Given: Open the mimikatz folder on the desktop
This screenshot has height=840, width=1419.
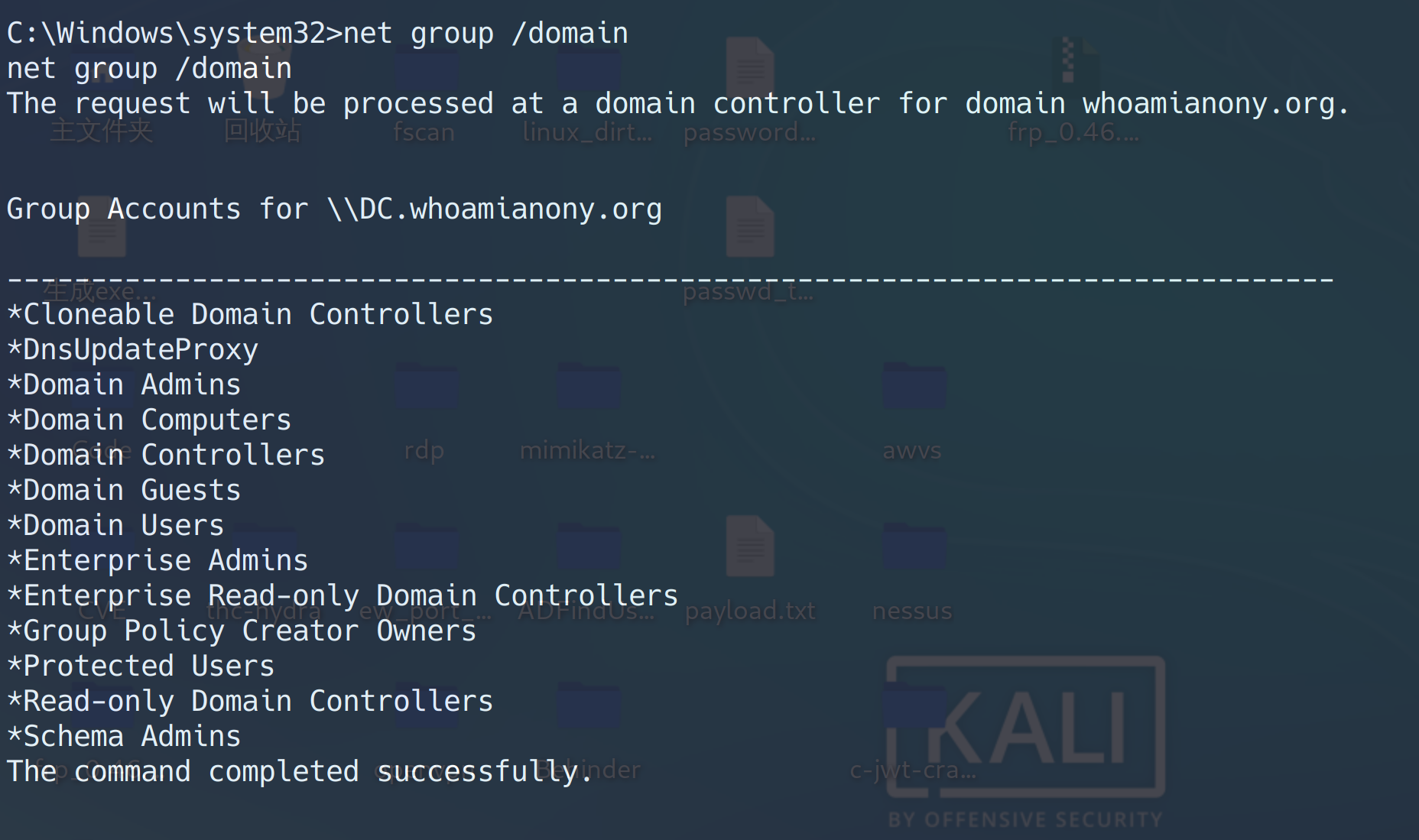Looking at the screenshot, I should coord(587,390).
